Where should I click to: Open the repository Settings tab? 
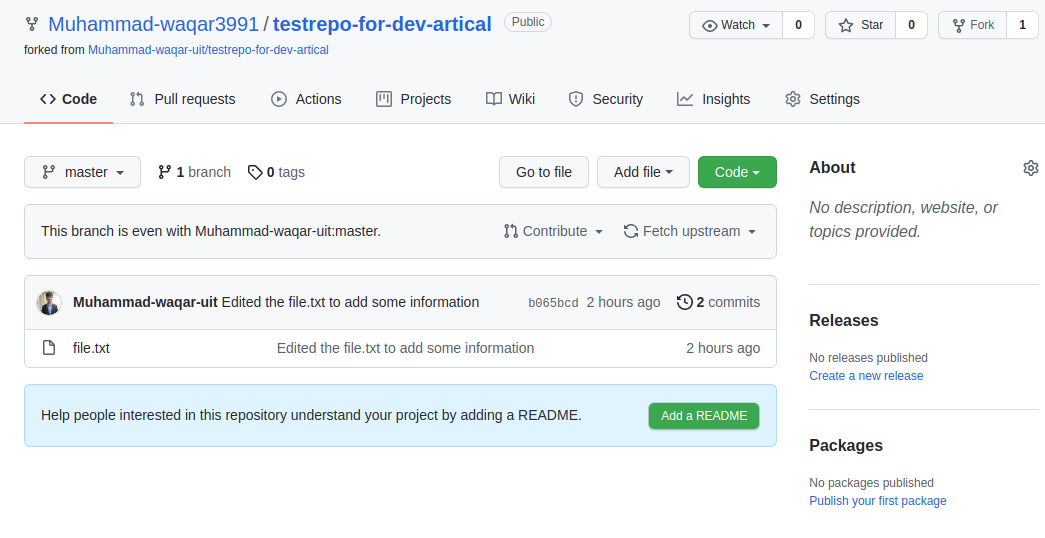(x=822, y=99)
